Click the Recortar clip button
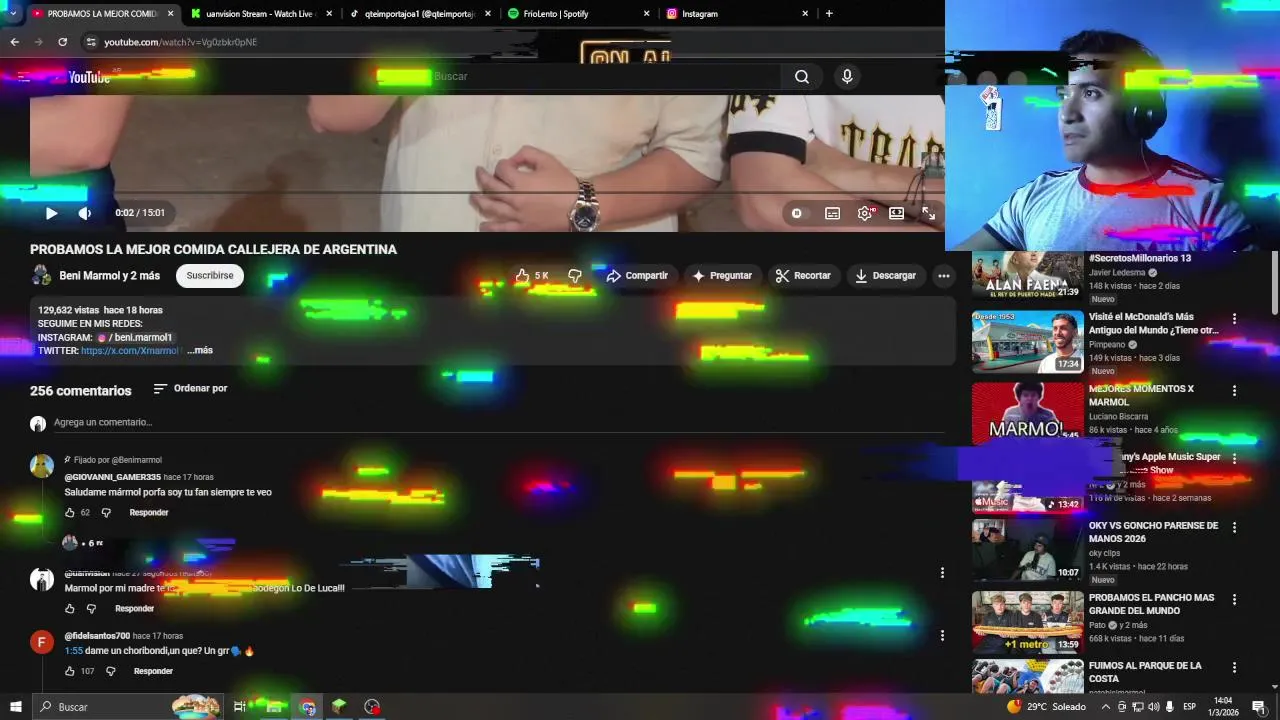This screenshot has height=720, width=1280. 803,276
